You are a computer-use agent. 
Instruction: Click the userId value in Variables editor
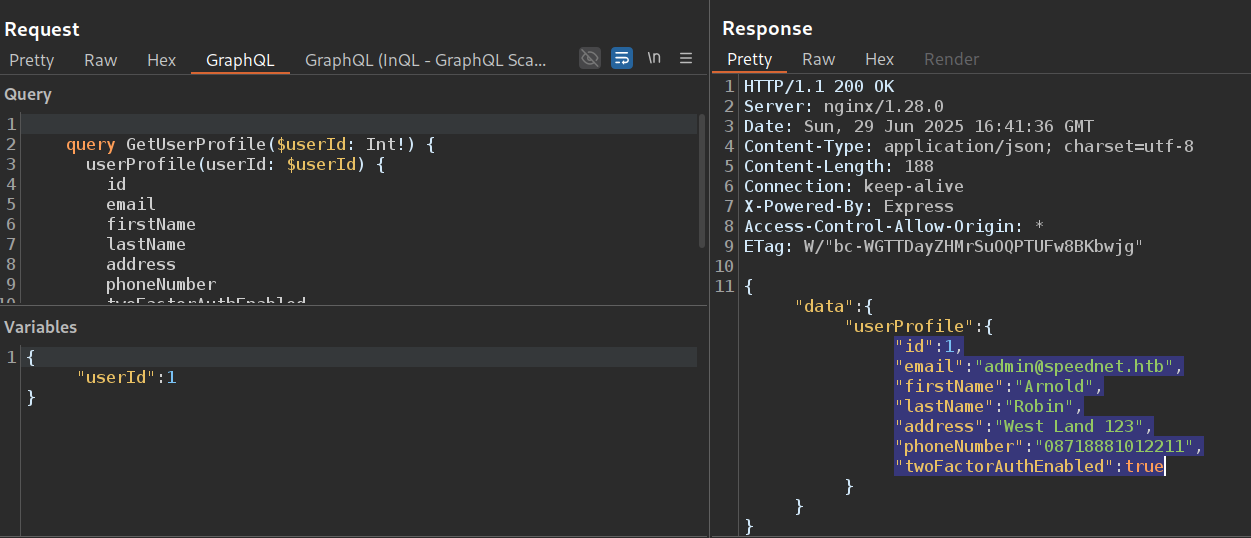click(171, 377)
